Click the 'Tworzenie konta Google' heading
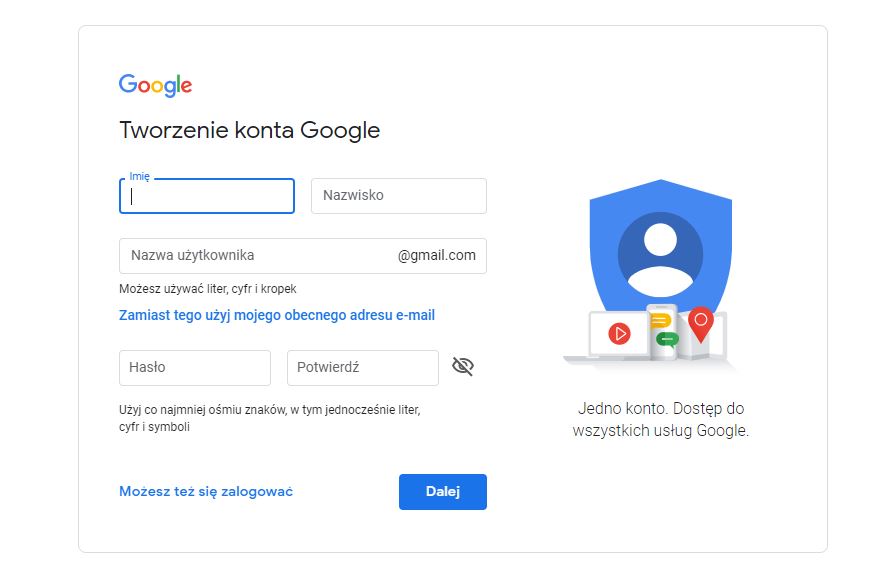The height and width of the screenshot is (569, 877). point(250,131)
